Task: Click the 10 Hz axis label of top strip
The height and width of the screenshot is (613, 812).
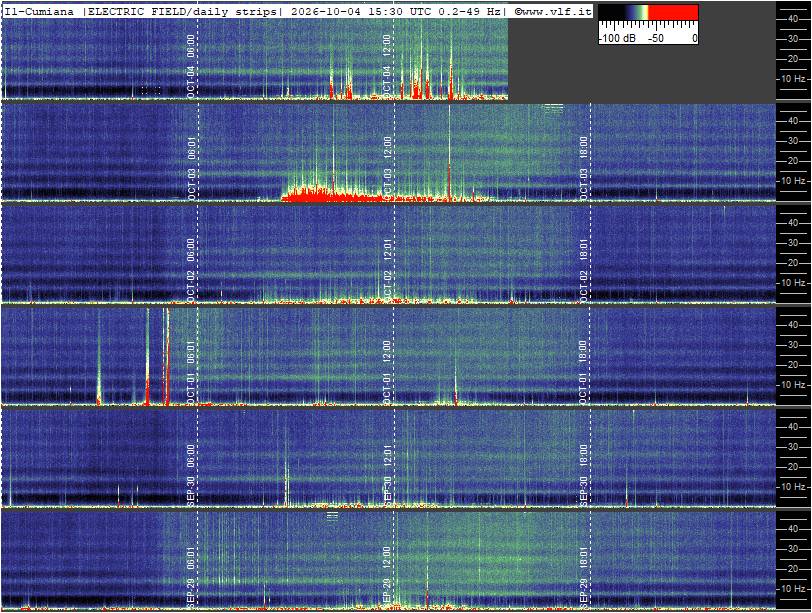Action: click(793, 79)
